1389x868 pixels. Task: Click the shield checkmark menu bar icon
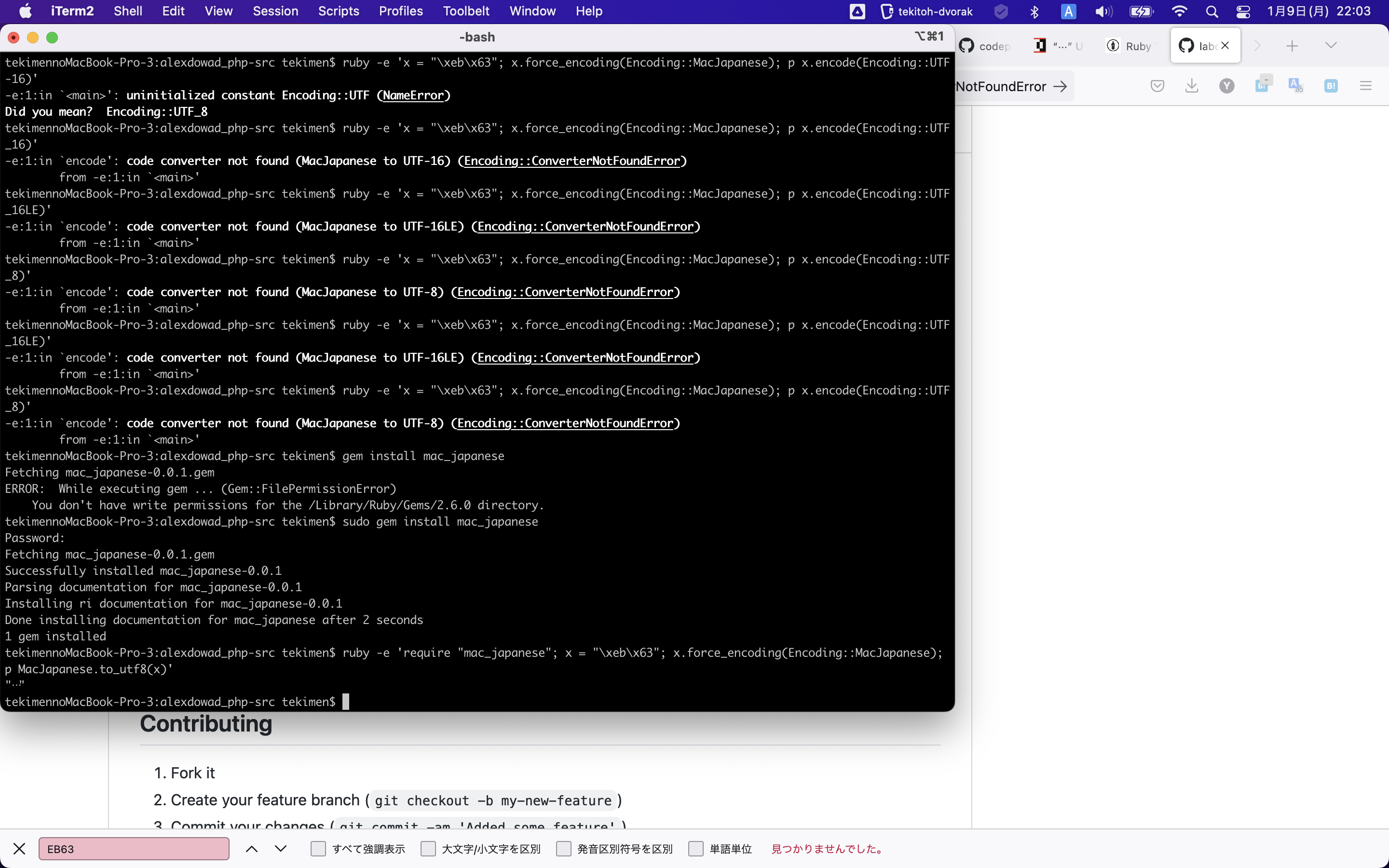(1001, 12)
